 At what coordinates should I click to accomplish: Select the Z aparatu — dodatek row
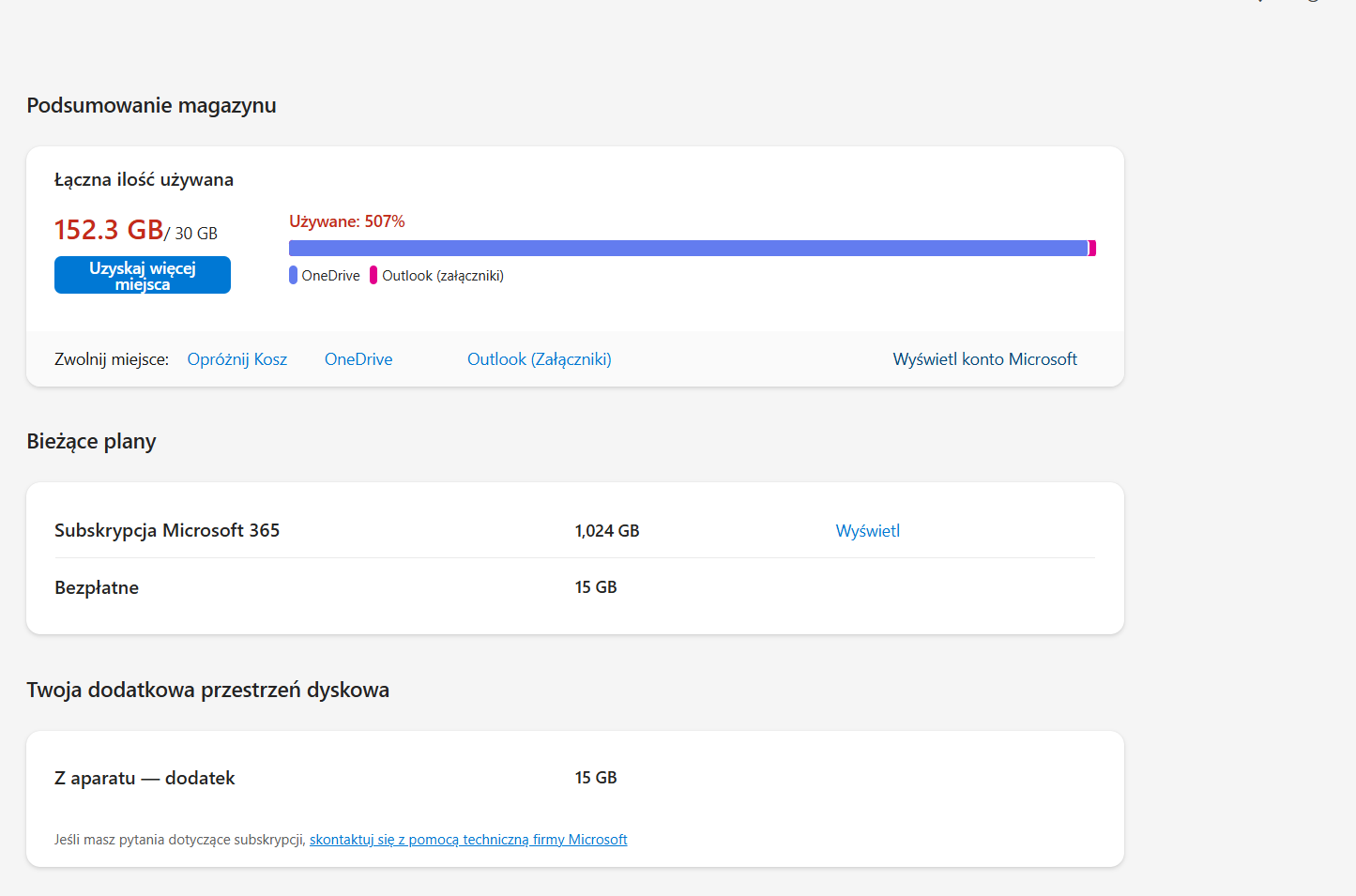[x=145, y=779]
